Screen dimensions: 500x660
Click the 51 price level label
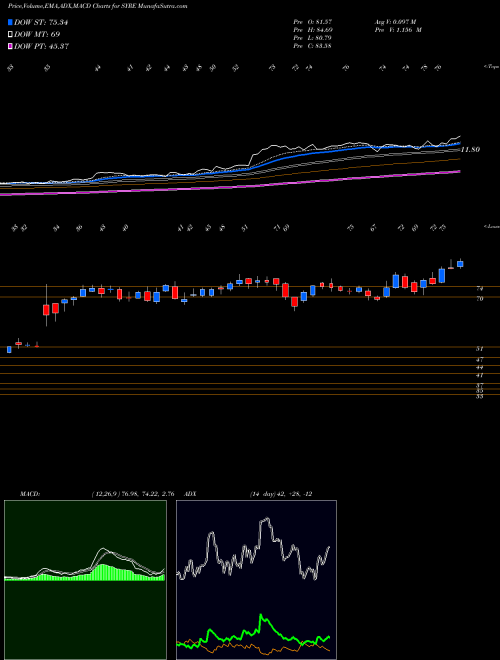pos(479,349)
